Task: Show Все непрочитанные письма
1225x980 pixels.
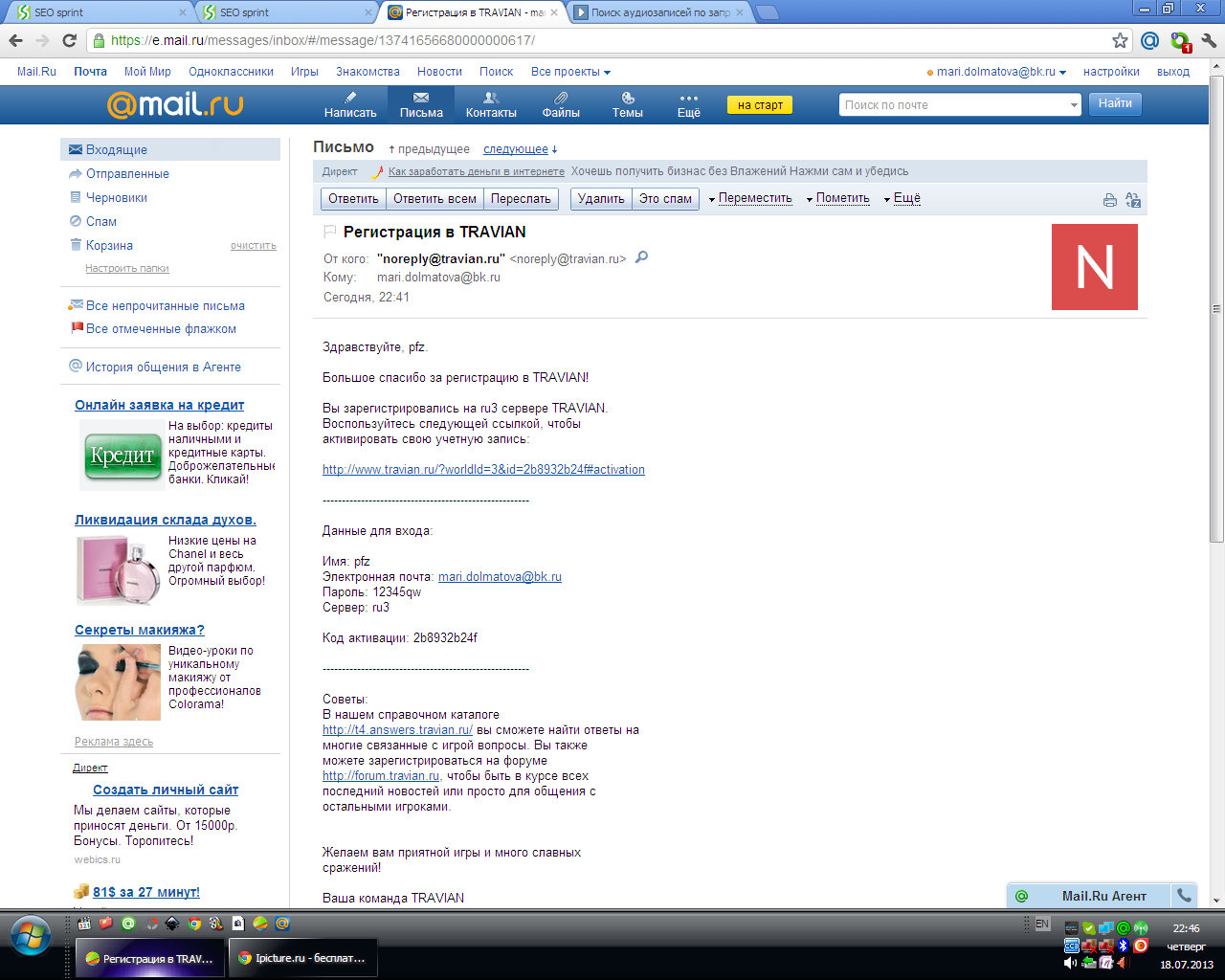Action: [166, 305]
